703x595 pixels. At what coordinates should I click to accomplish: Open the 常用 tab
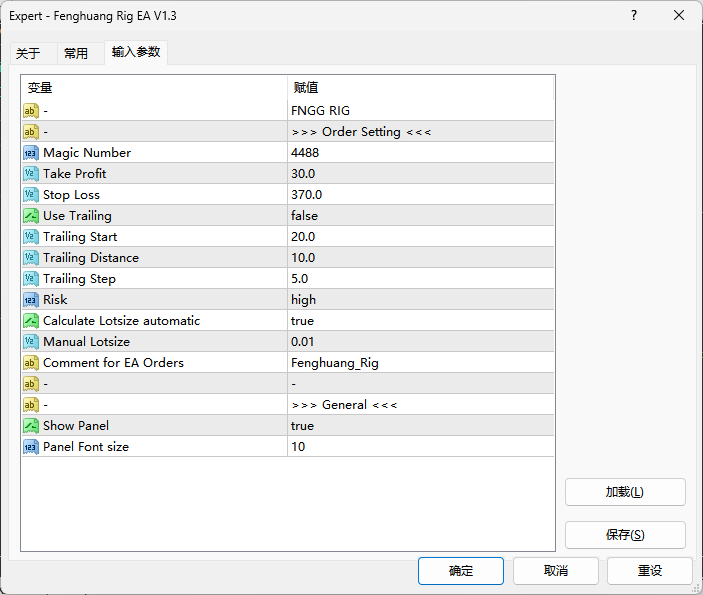tap(76, 54)
